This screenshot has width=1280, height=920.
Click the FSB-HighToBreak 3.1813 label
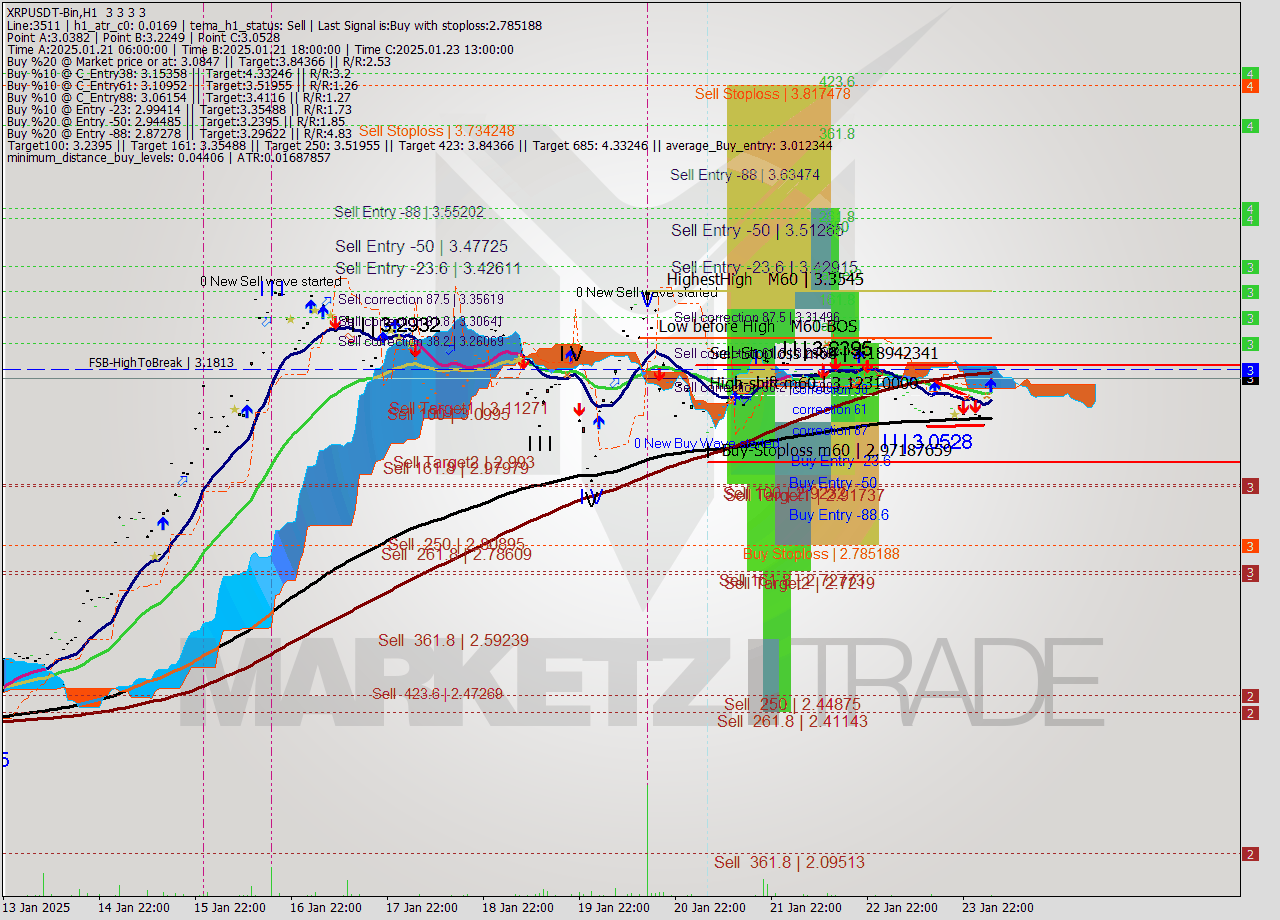click(161, 363)
